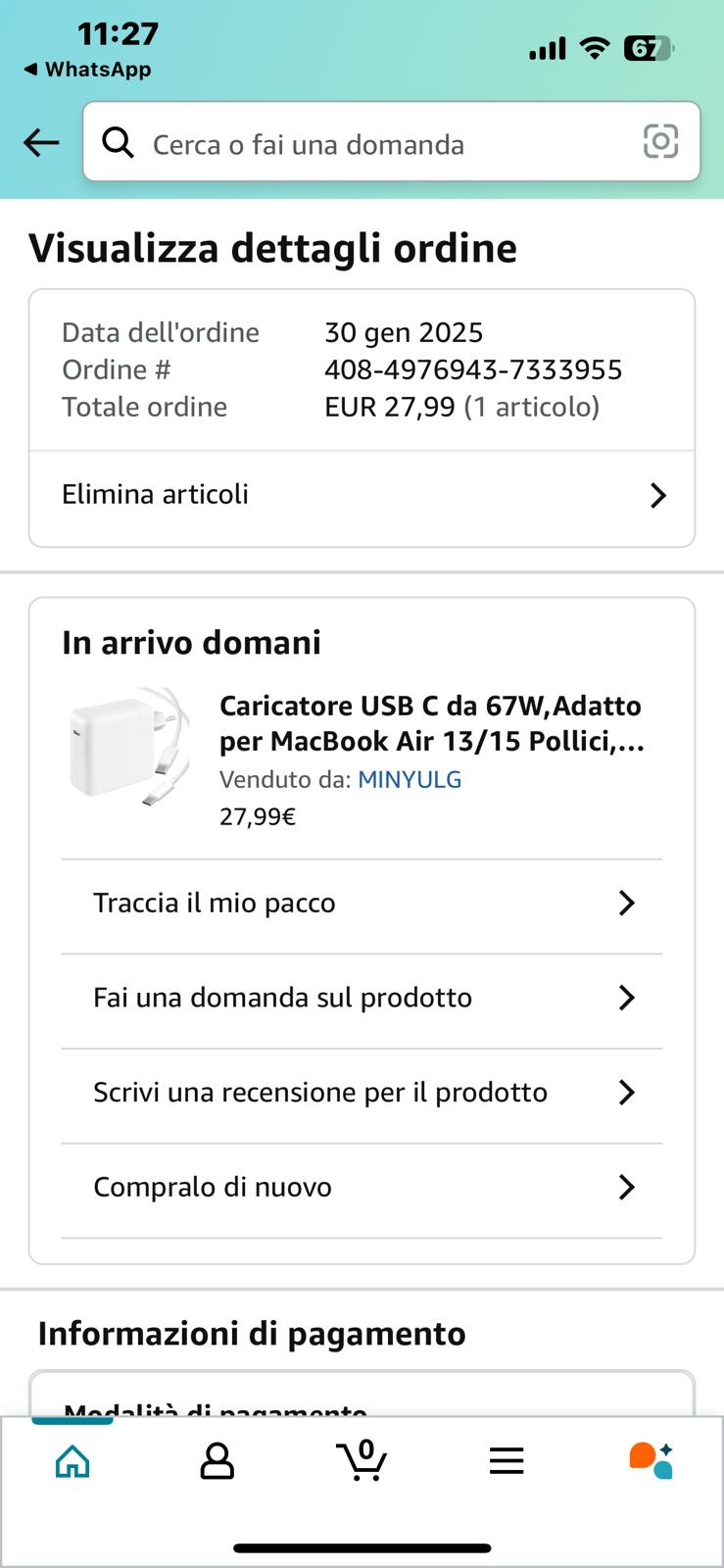The height and width of the screenshot is (1568, 724).
Task: Launch the Rufus assistant icon
Action: tap(651, 1460)
